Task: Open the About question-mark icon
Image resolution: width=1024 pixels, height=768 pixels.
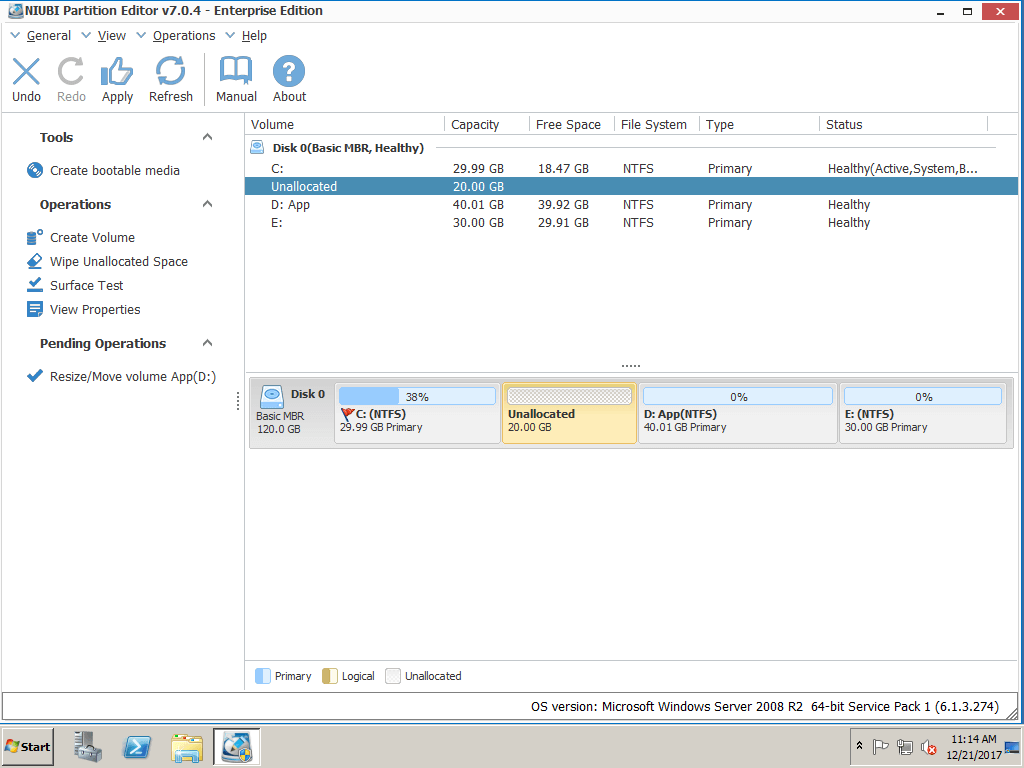Action: [289, 71]
